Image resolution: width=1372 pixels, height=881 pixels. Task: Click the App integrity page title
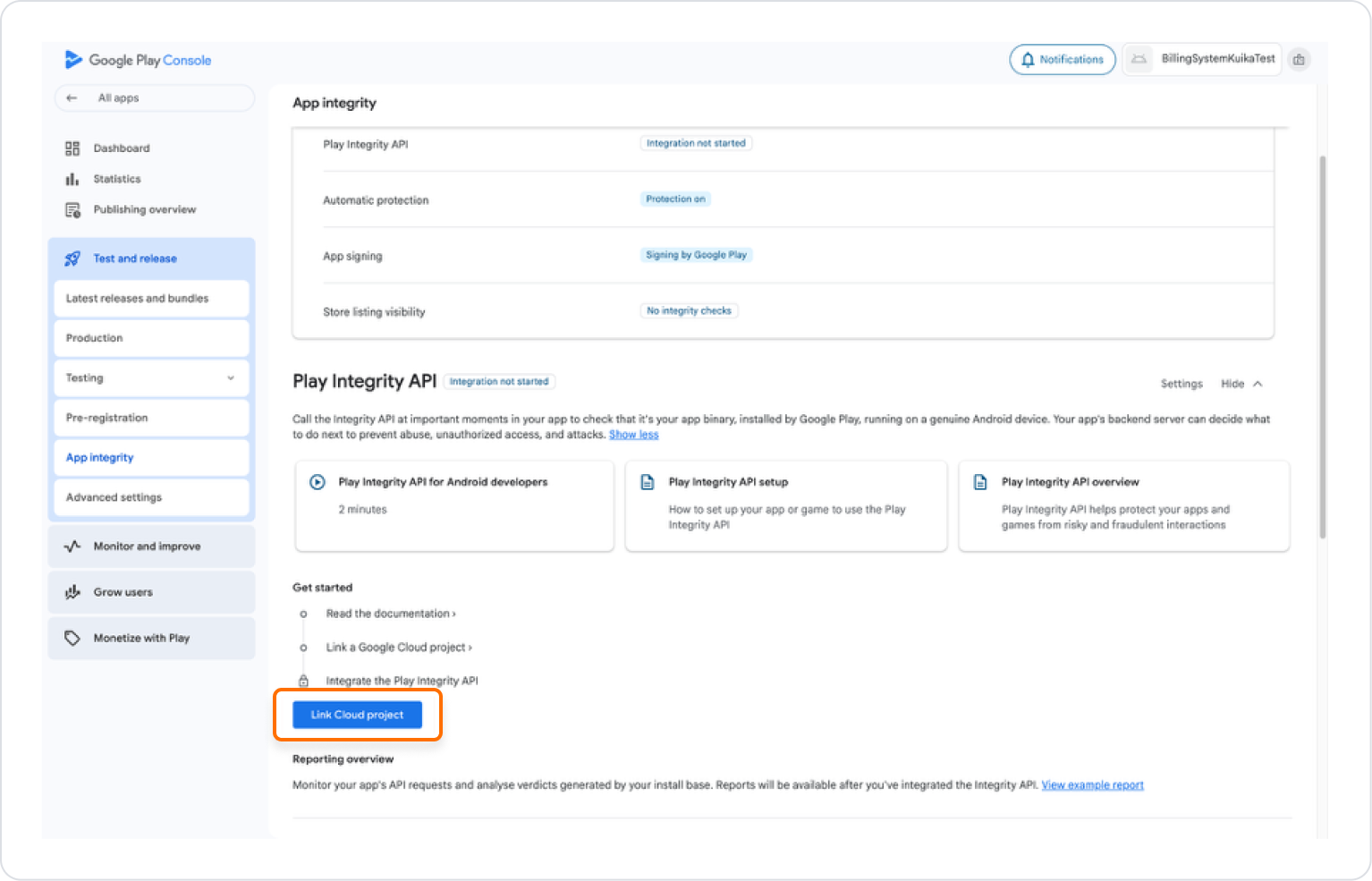[x=335, y=103]
